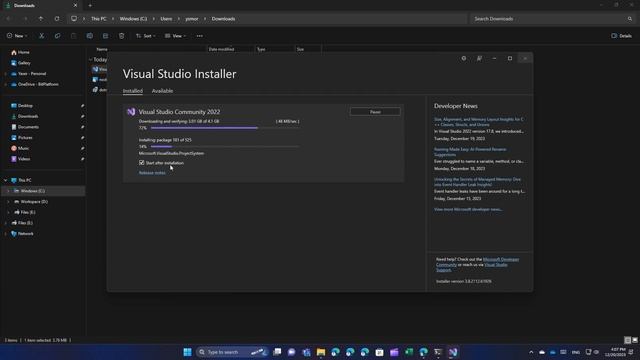Click the taskbar Type to search box
This screenshot has height=360, width=640.
tap(232, 352)
